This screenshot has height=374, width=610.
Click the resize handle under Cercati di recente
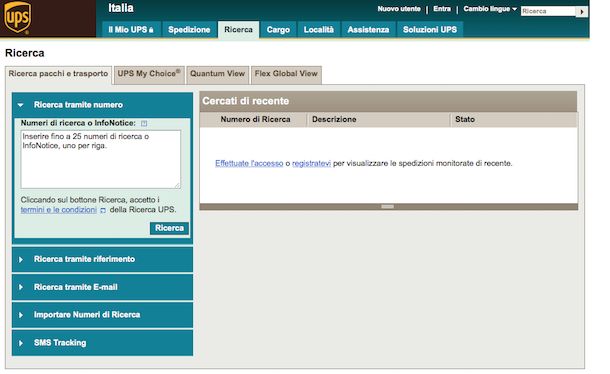point(387,207)
